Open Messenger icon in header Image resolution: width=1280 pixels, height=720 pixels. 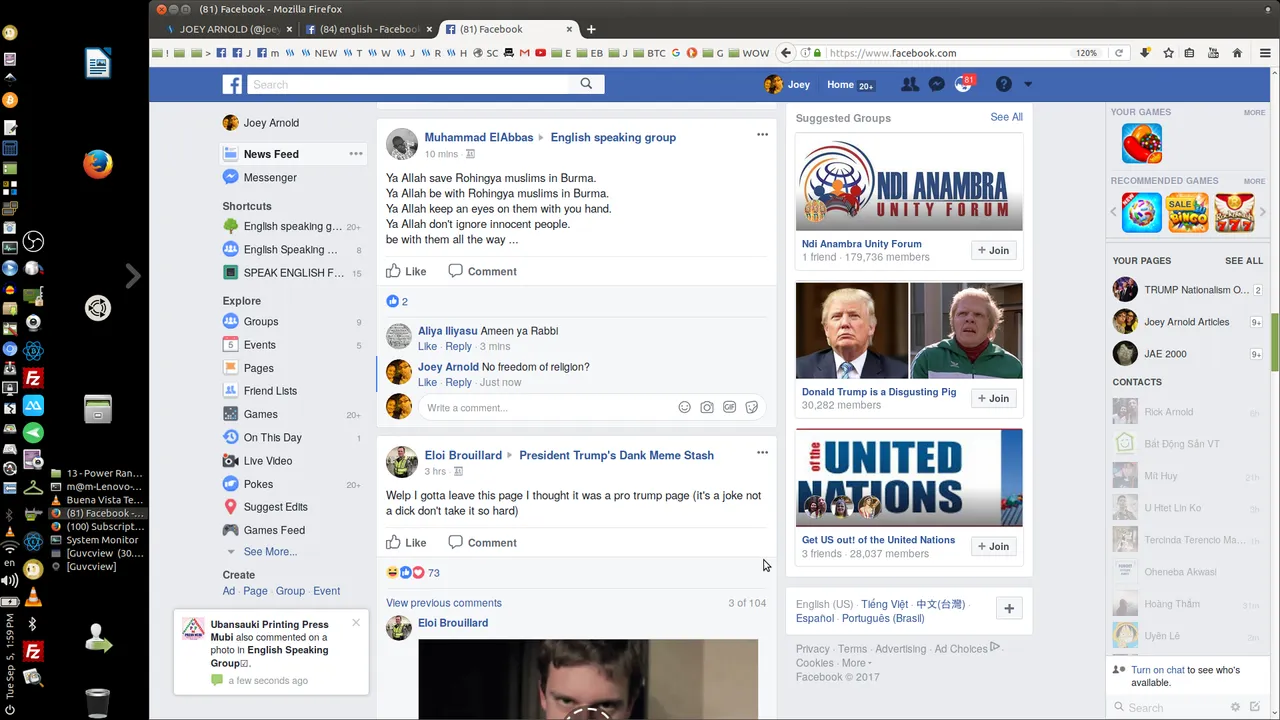click(937, 85)
